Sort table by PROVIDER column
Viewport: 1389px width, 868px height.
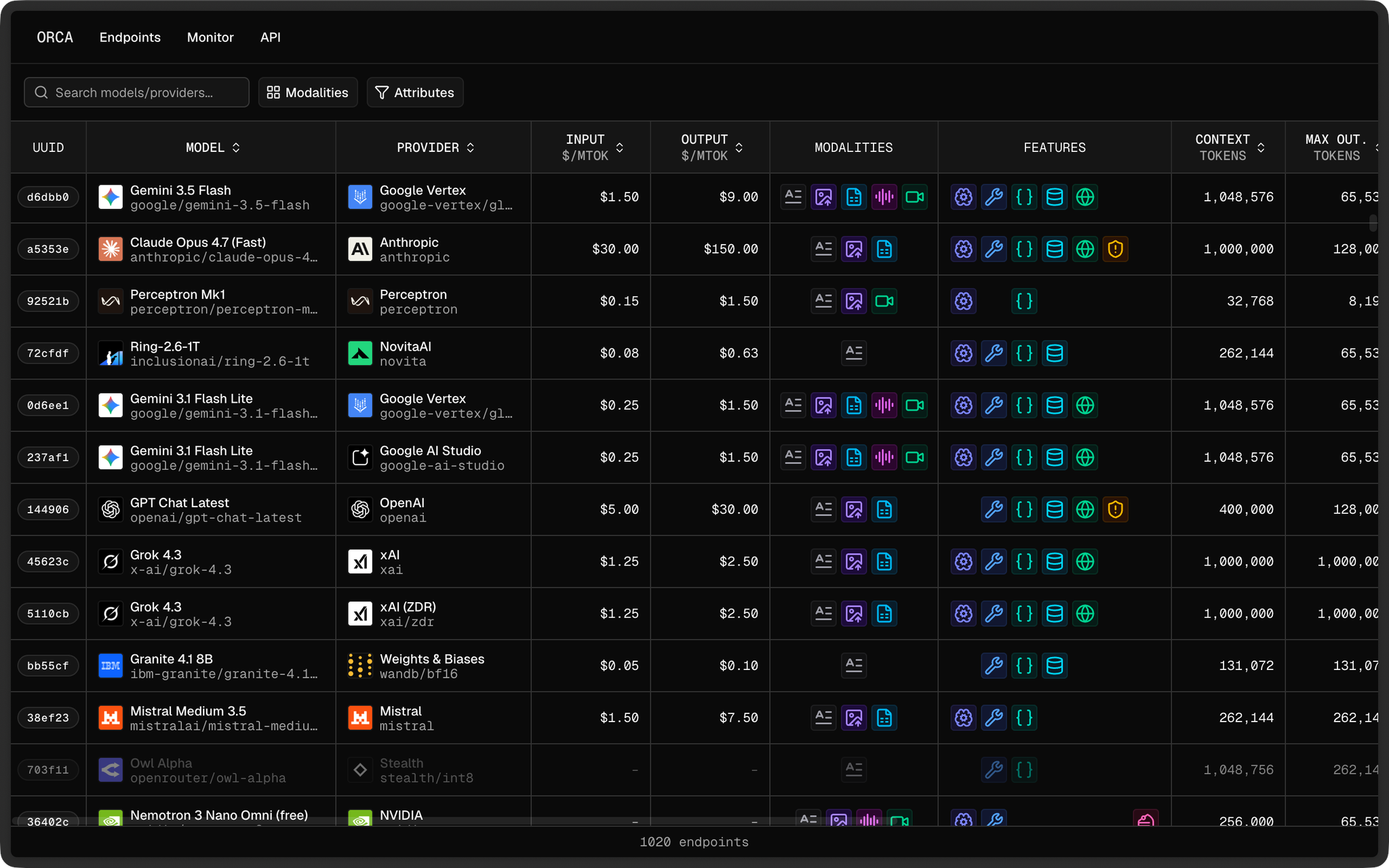coord(435,147)
